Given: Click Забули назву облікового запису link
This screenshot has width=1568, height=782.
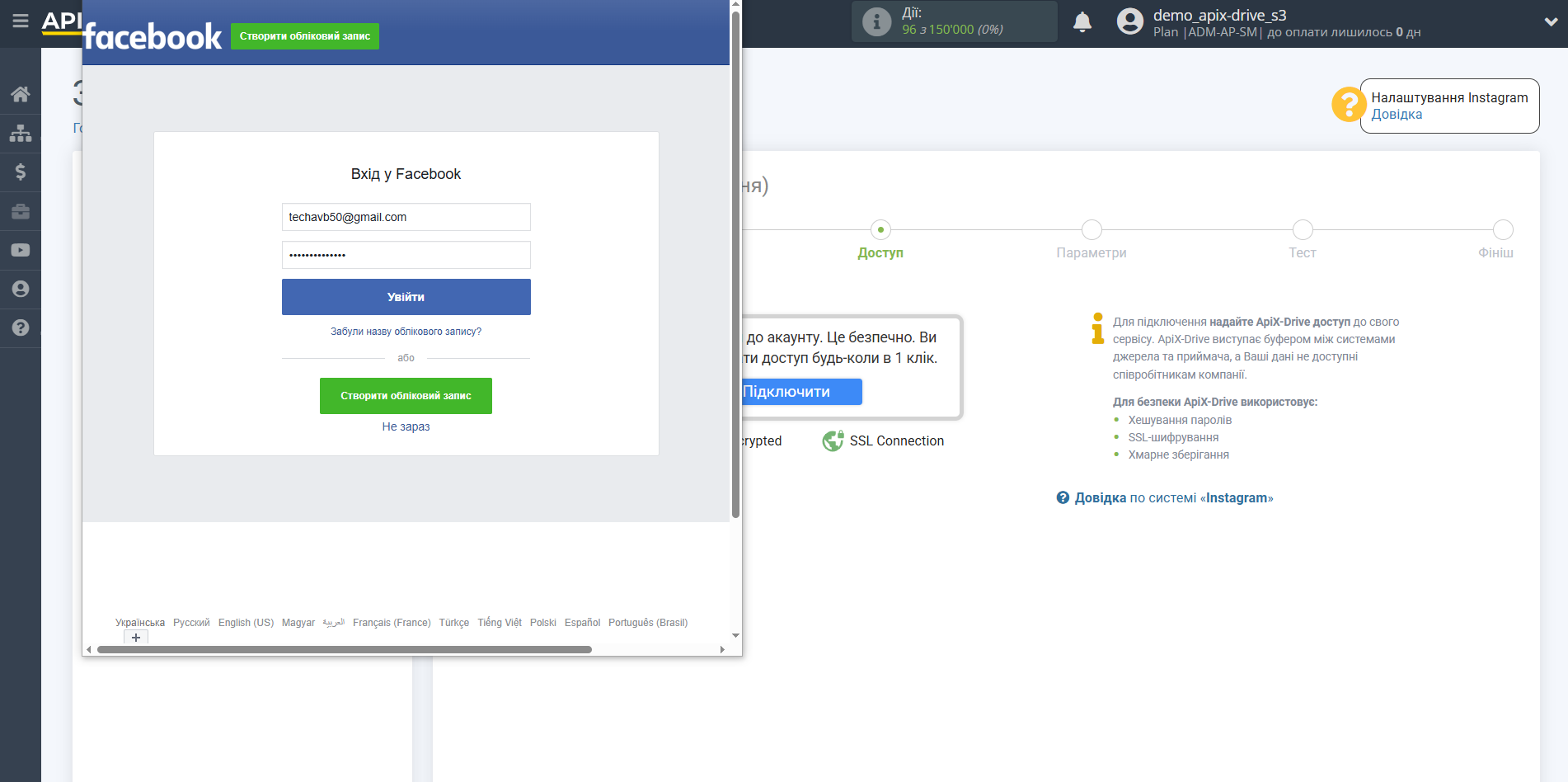Looking at the screenshot, I should (x=406, y=332).
